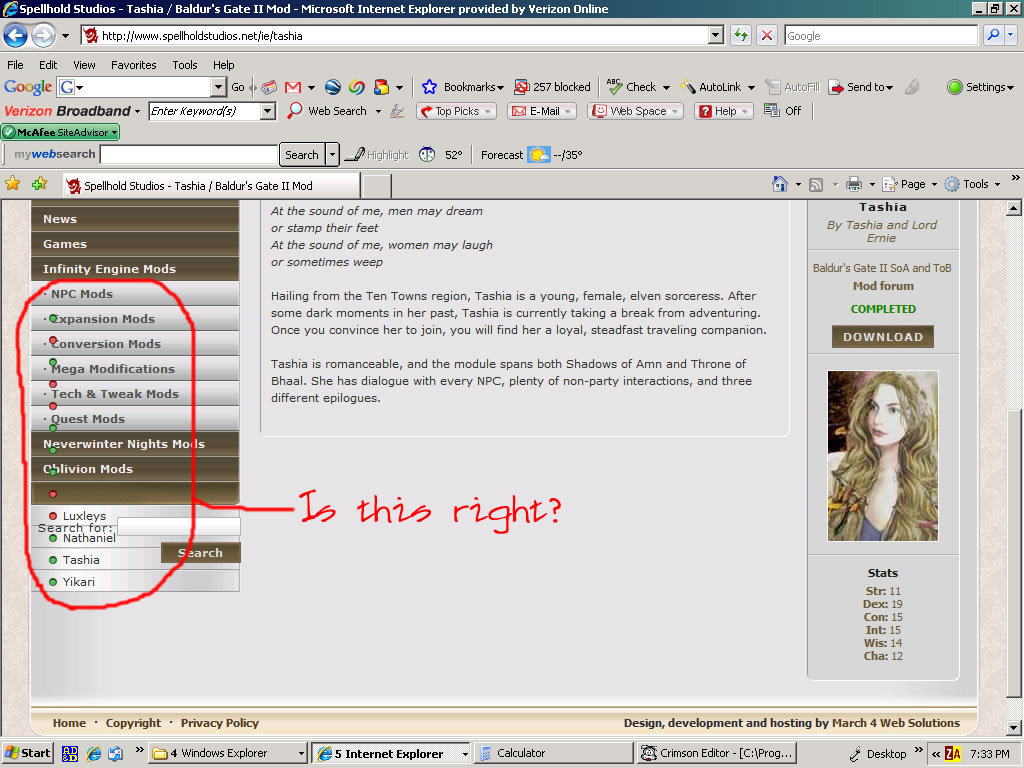The width and height of the screenshot is (1024, 768).
Task: Expand the Google toolbar search box dropdown
Action: pos(218,87)
